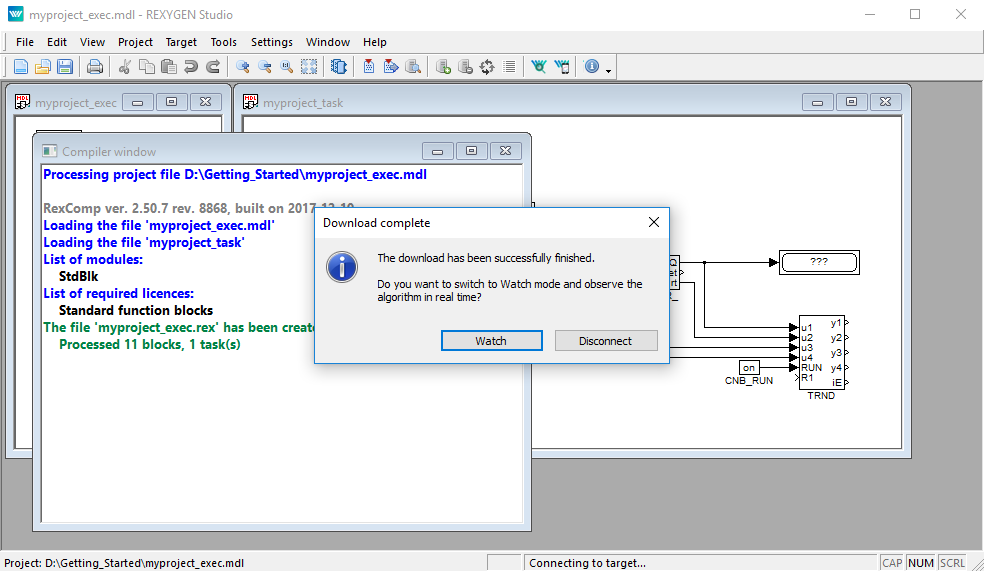Click the Fit to window dashed icon

tap(309, 67)
